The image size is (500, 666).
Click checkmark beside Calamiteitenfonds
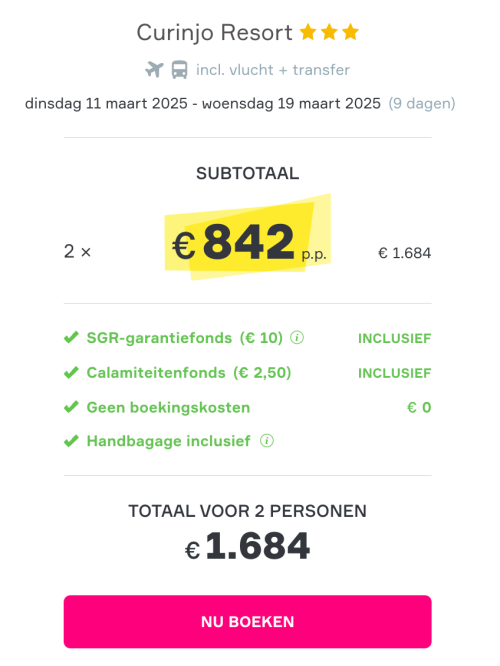point(71,373)
